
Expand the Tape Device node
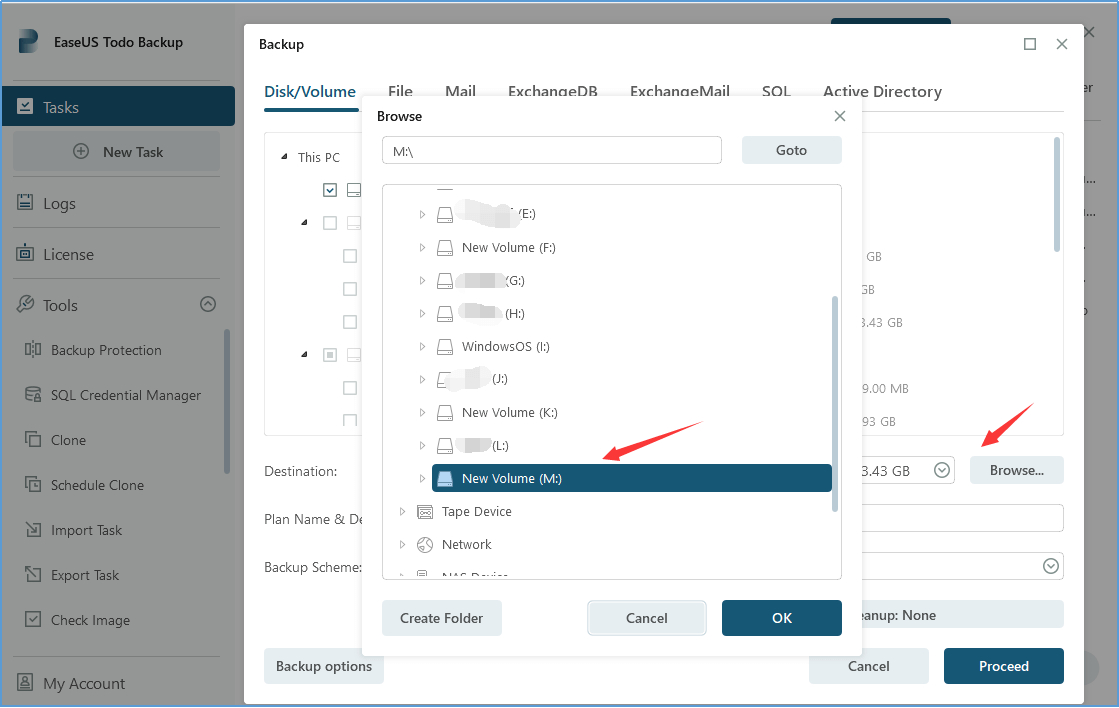point(402,512)
